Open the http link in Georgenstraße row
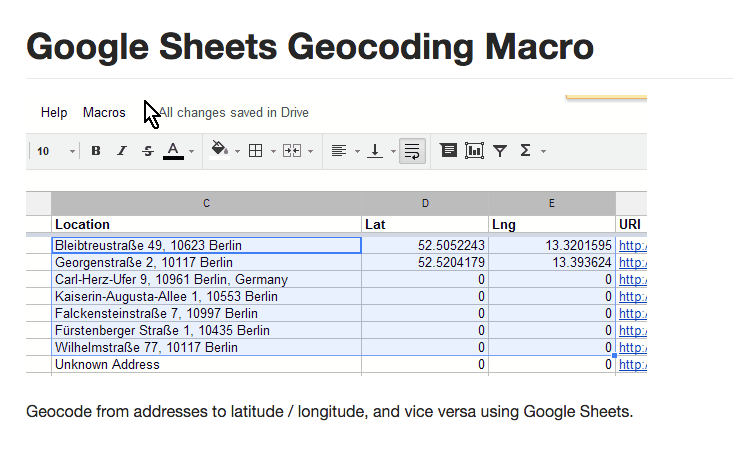The height and width of the screenshot is (458, 733). (x=632, y=263)
